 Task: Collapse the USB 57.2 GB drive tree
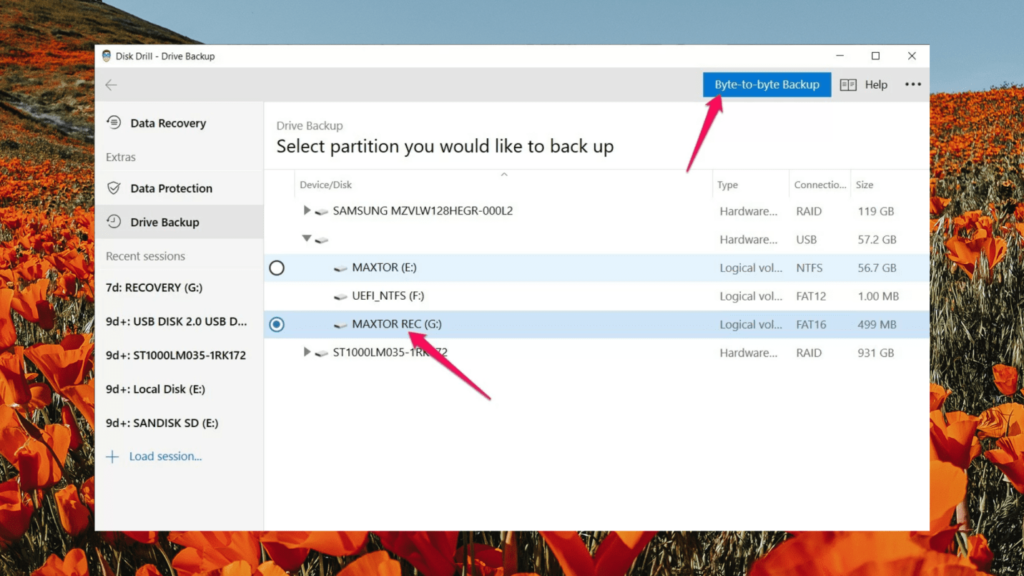pyautogui.click(x=306, y=238)
